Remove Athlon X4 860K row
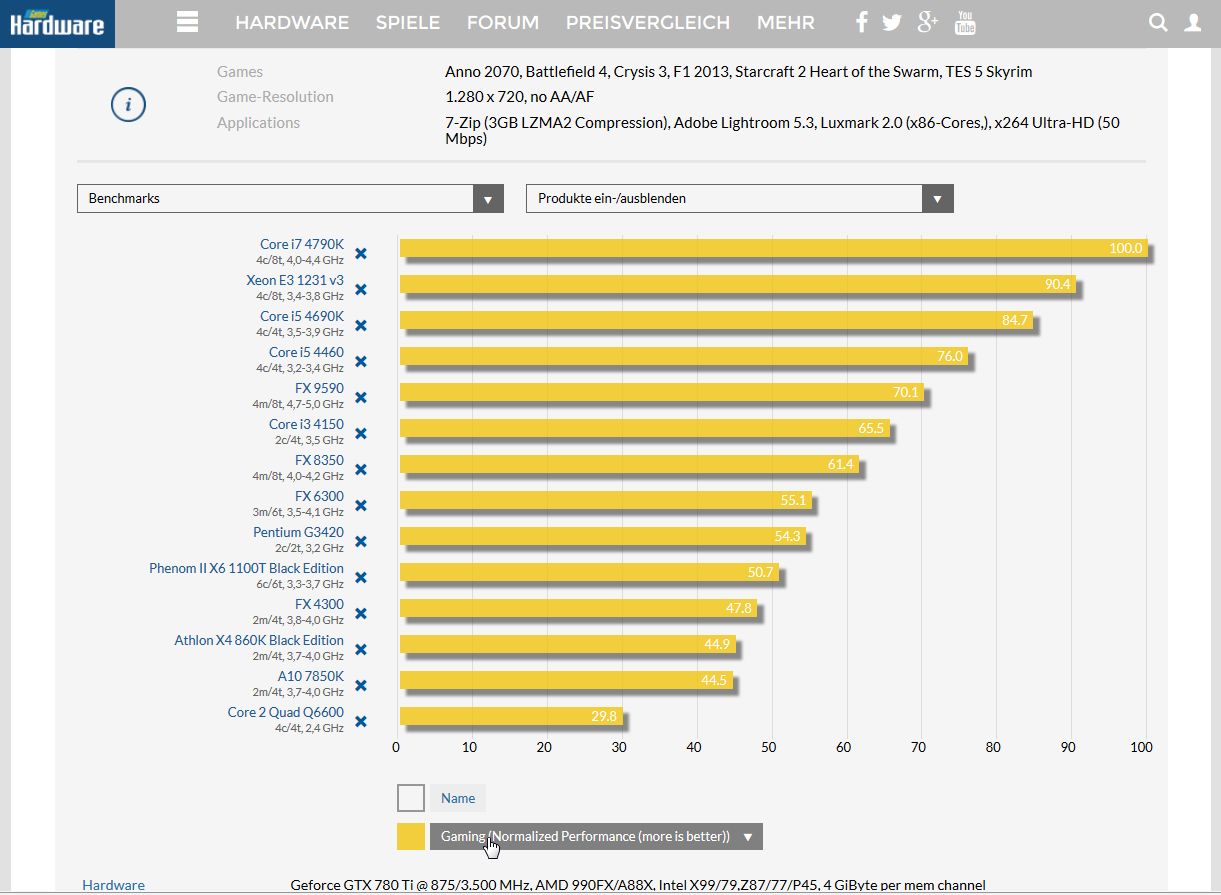The width and height of the screenshot is (1221, 895). [x=361, y=649]
